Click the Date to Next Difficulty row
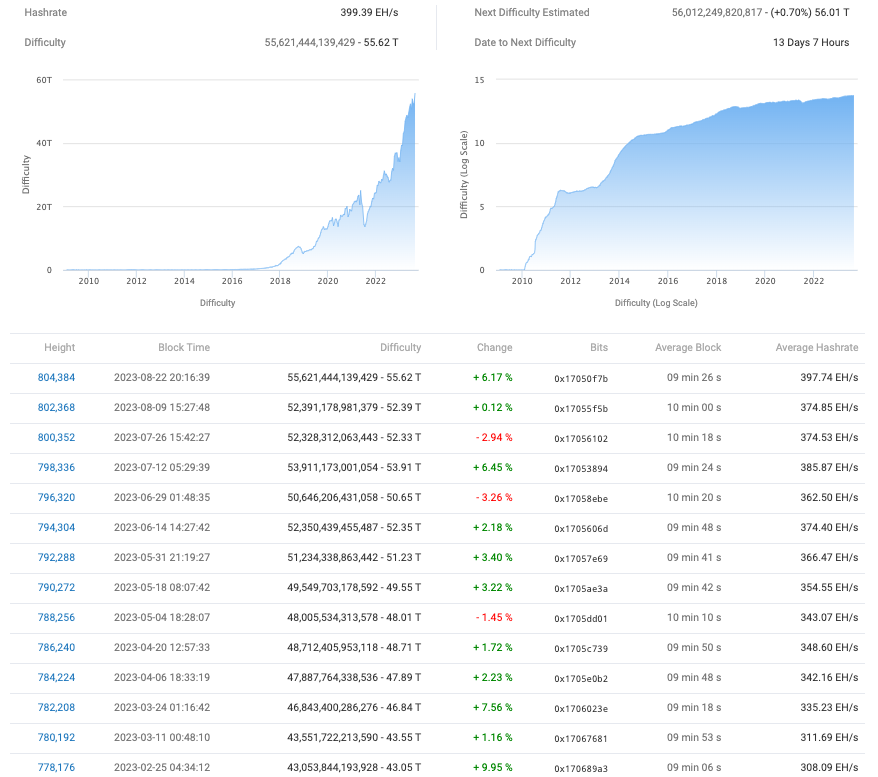 click(660, 43)
